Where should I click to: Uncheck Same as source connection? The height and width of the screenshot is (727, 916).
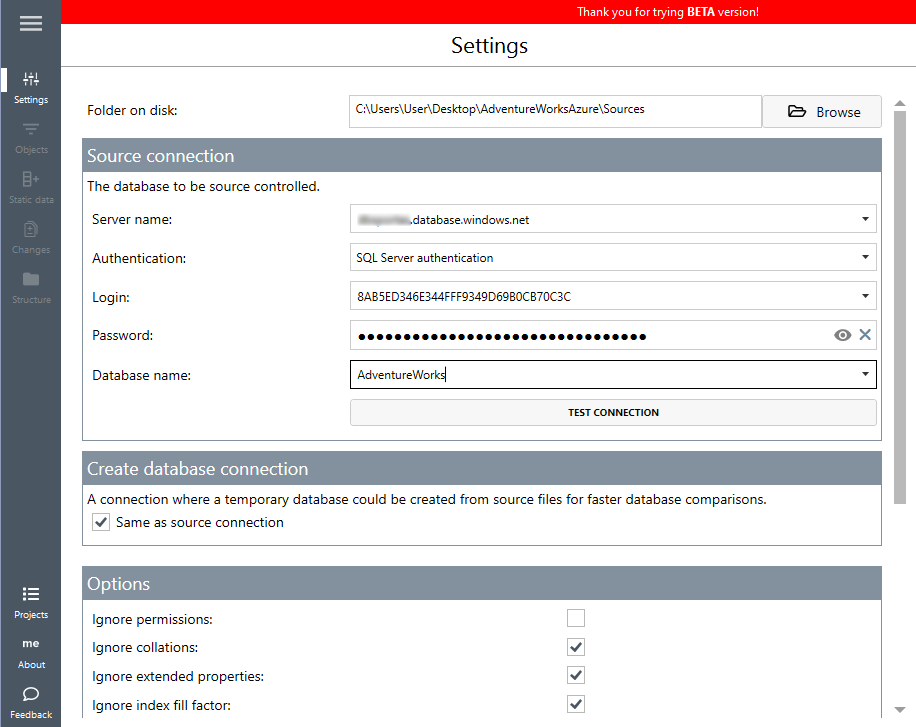click(101, 522)
